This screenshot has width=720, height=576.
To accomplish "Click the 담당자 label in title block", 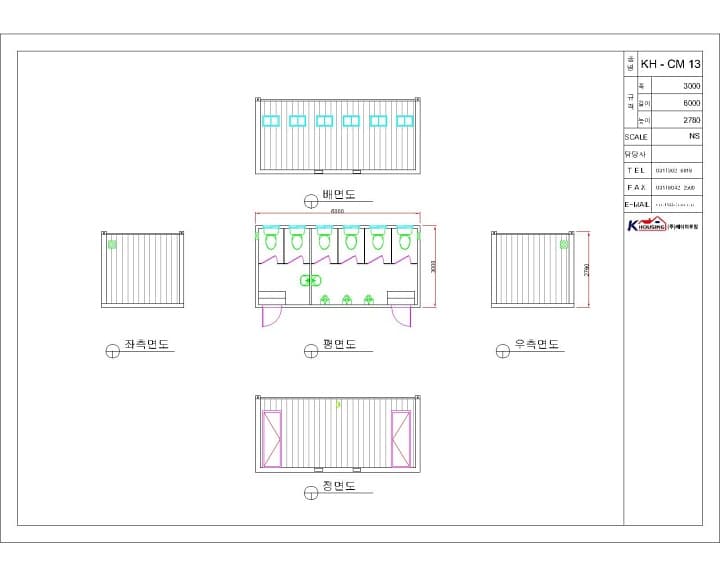I will click(x=635, y=154).
